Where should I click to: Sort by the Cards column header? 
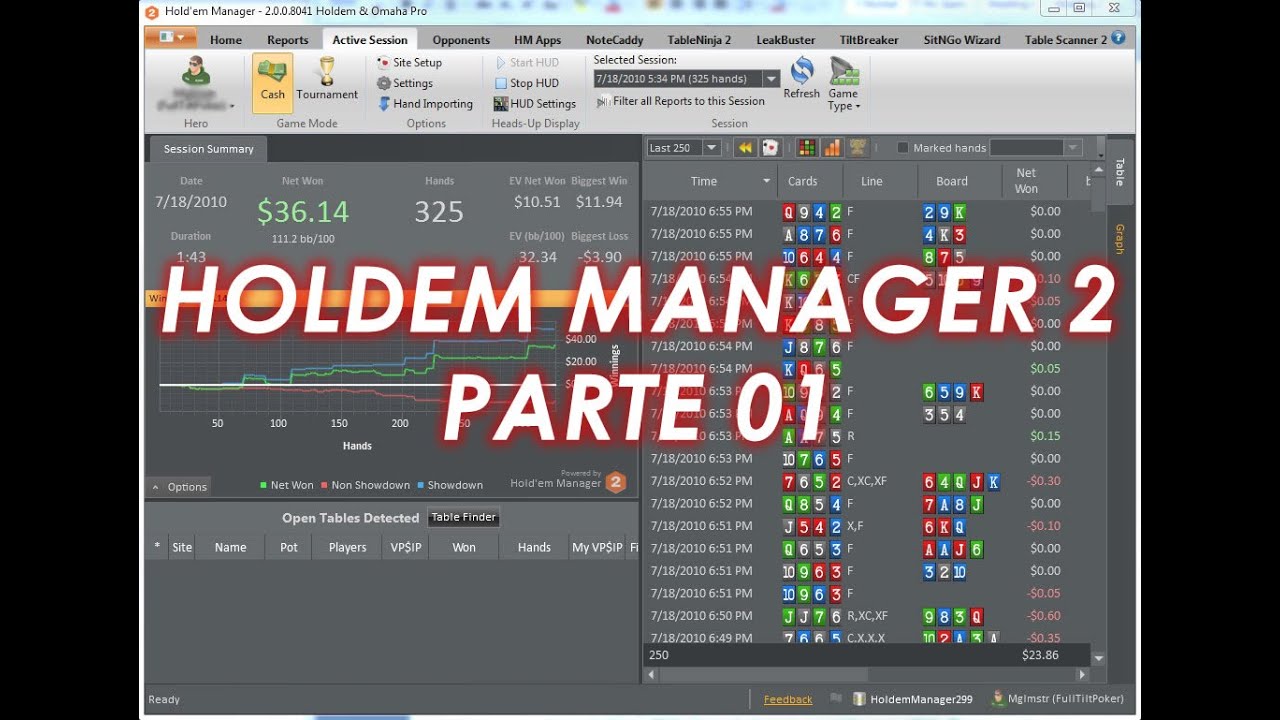(802, 181)
